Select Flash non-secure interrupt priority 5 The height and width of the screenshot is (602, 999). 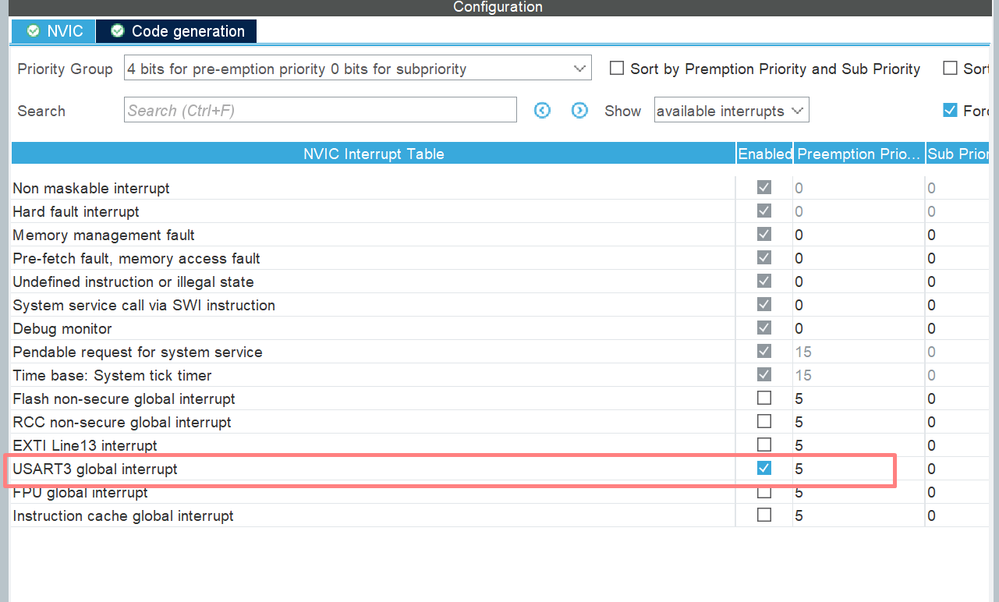tap(799, 399)
